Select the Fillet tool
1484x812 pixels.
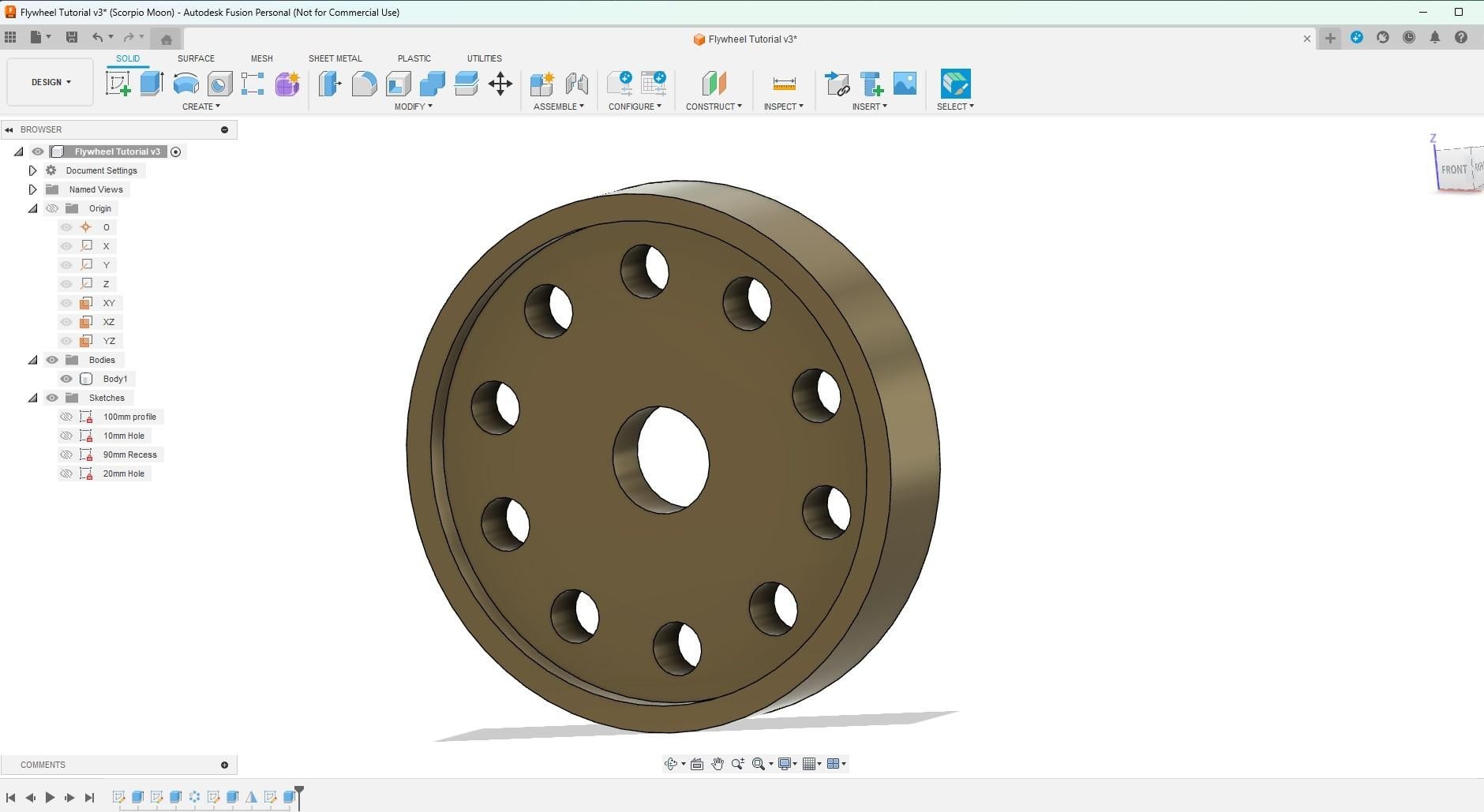pyautogui.click(x=364, y=84)
